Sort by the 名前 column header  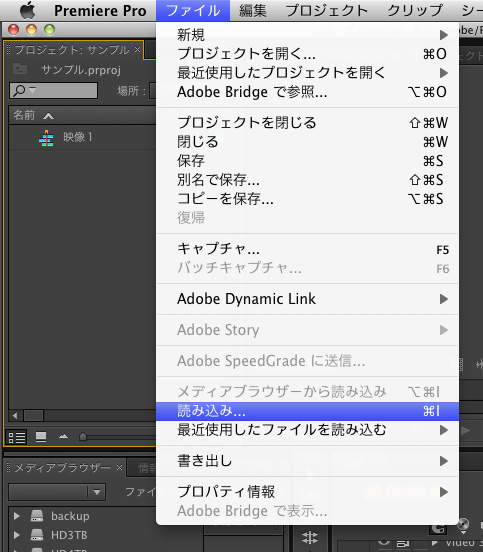[x=24, y=115]
